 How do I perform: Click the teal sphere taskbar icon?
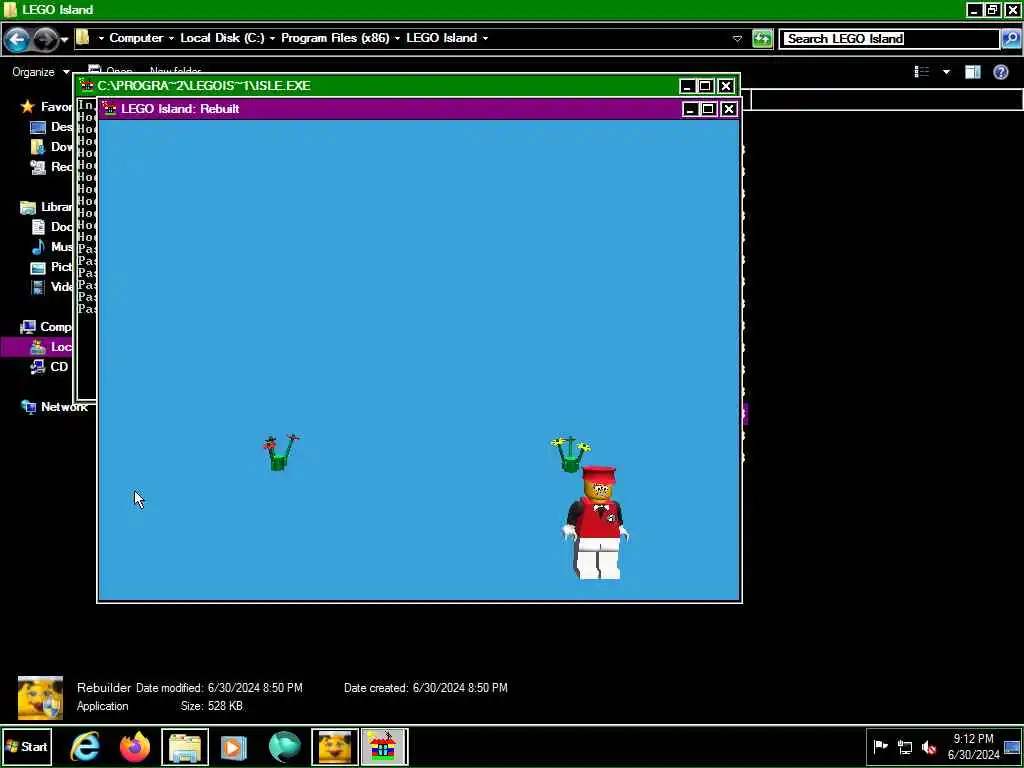[284, 747]
